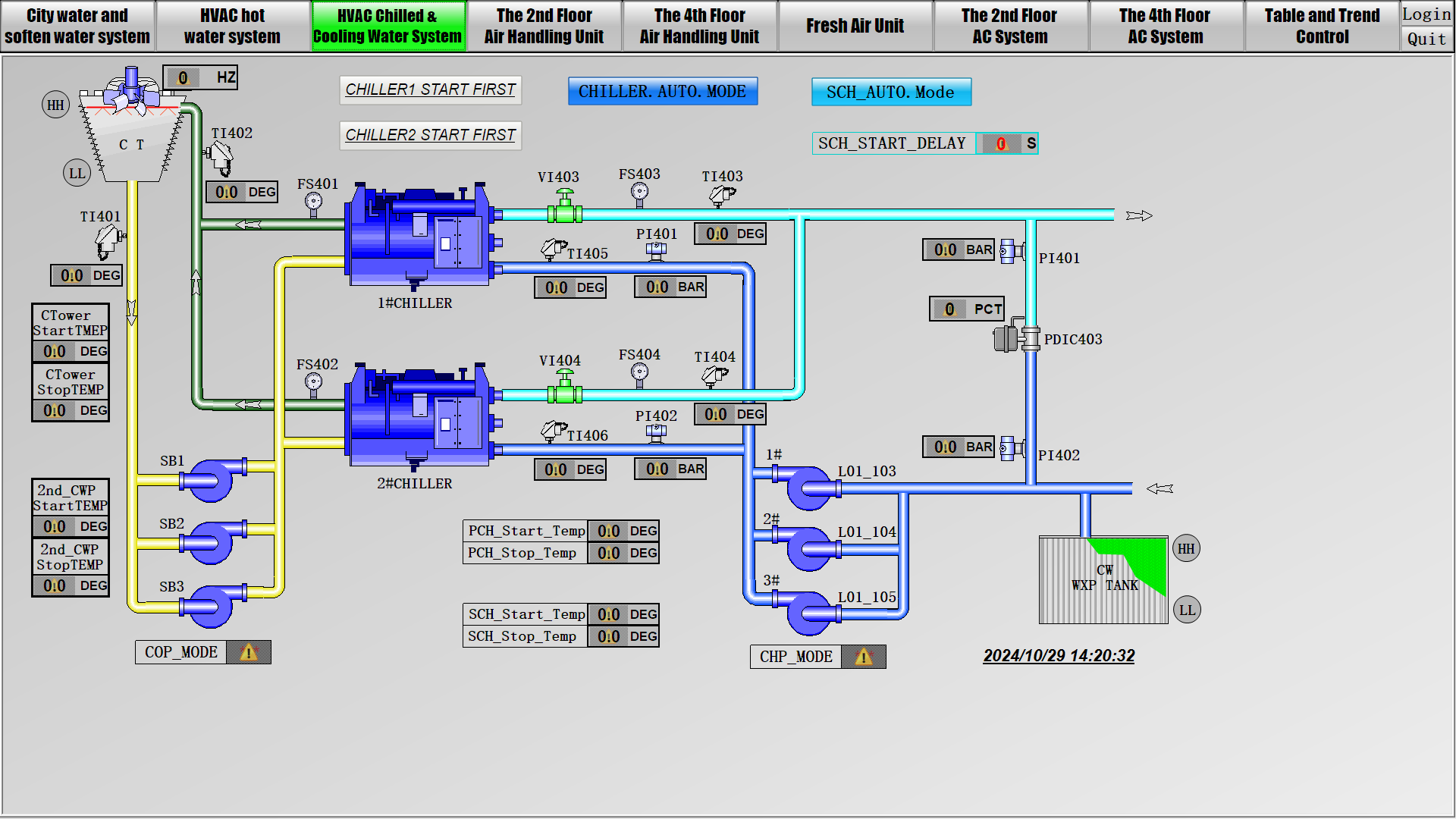Toggle SCH_AUTO. Mode button
The width and height of the screenshot is (1456, 819).
tap(890, 93)
